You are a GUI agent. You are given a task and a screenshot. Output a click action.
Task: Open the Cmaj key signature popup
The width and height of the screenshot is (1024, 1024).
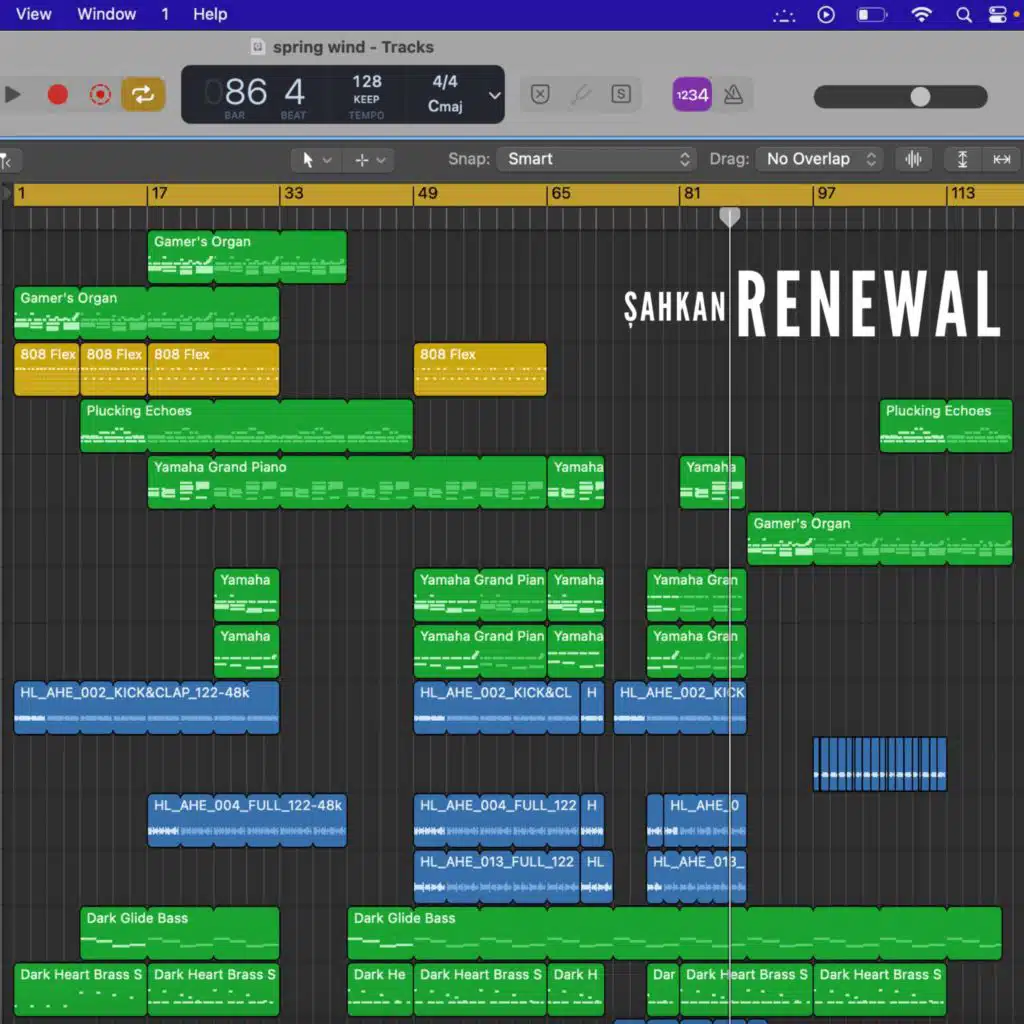click(445, 106)
